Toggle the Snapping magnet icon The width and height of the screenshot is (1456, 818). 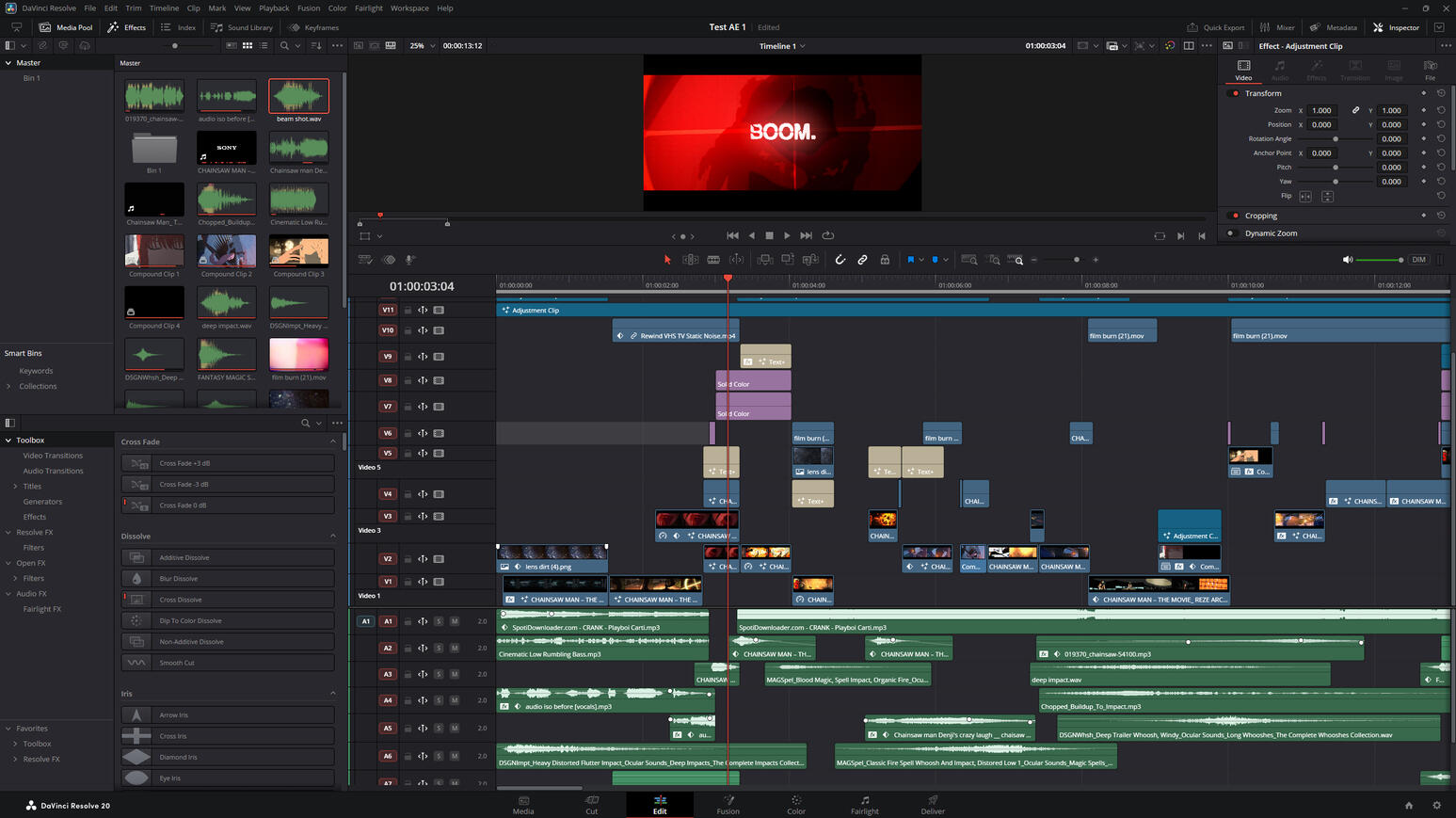click(840, 260)
